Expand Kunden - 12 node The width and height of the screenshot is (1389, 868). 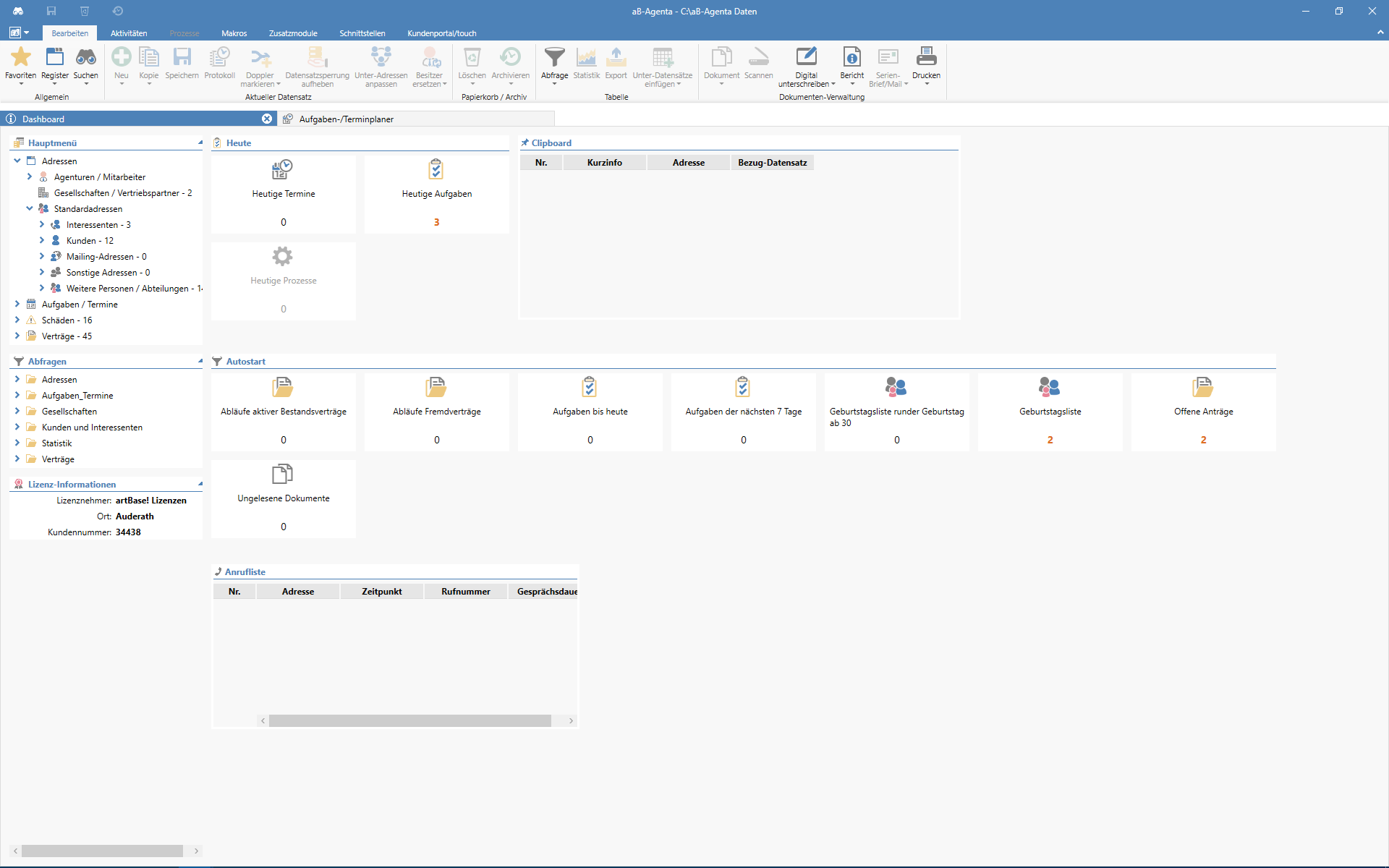coord(42,240)
